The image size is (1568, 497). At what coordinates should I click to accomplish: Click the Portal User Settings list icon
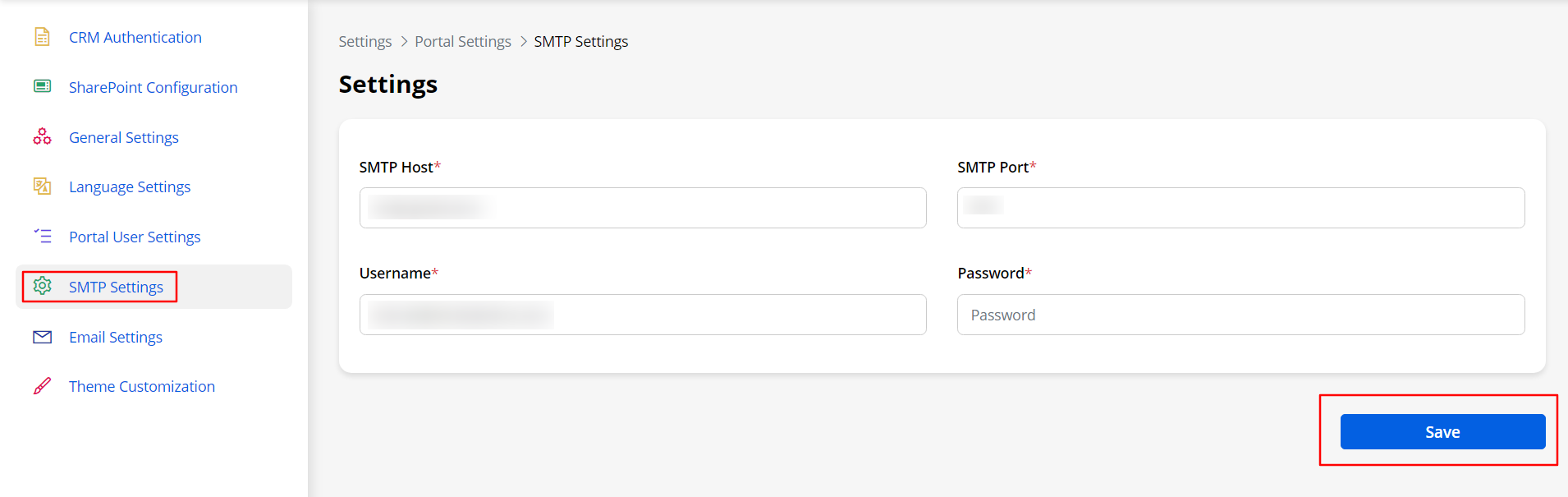42,237
